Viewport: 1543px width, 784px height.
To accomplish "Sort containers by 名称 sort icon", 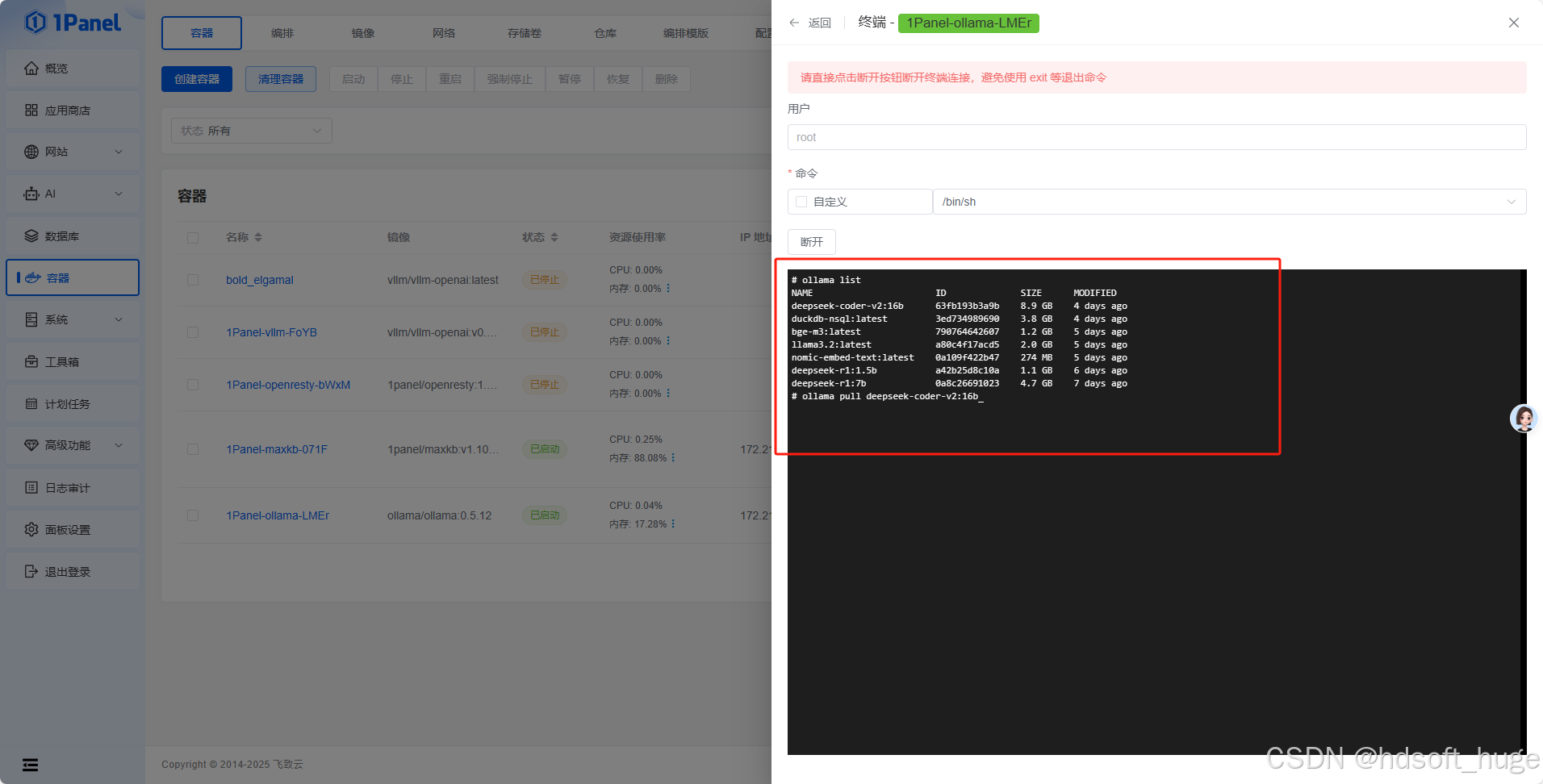I will coord(258,237).
